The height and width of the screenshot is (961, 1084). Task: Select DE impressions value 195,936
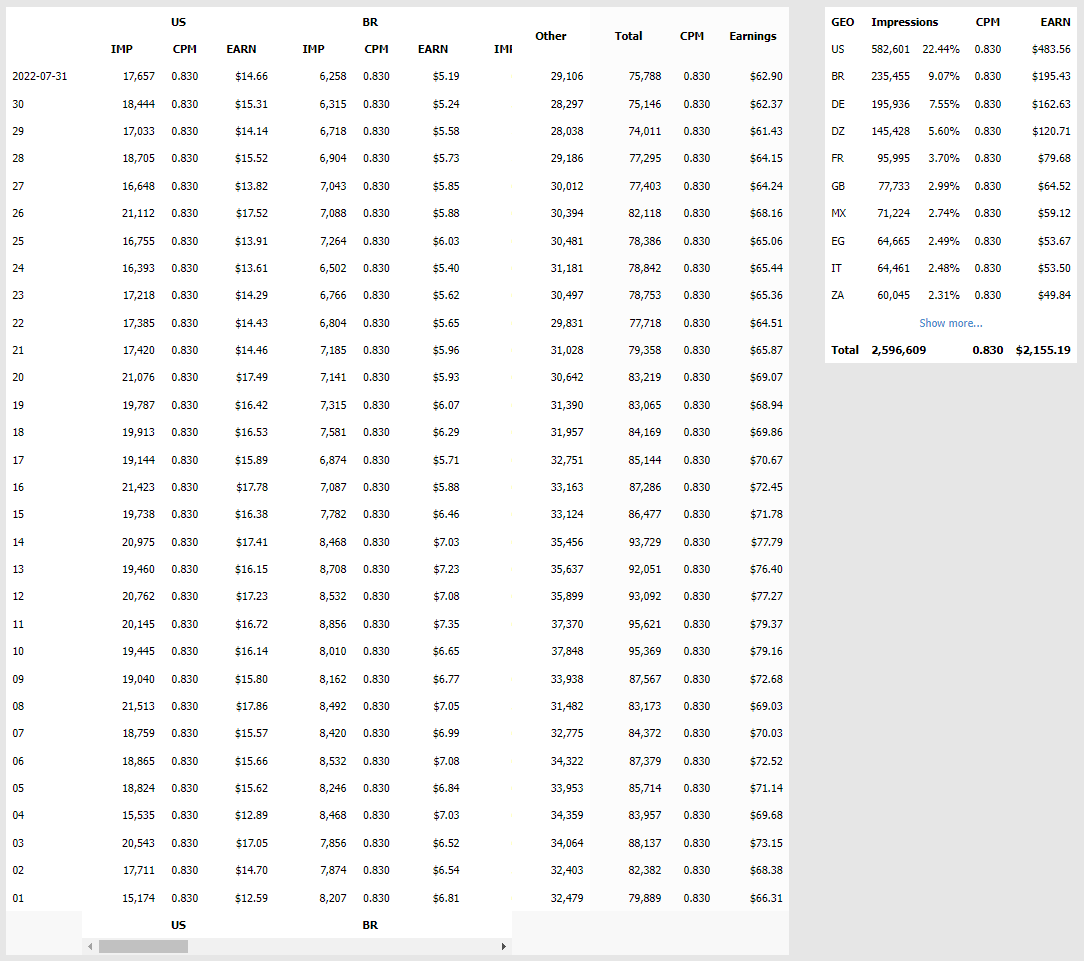890,104
